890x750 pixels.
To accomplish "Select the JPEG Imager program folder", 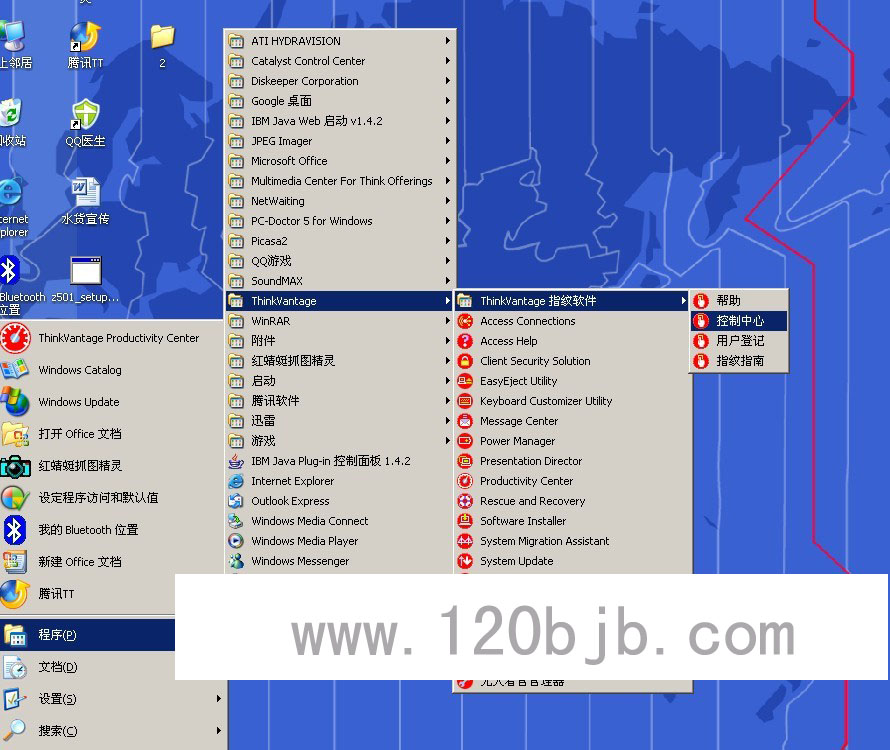I will click(339, 141).
